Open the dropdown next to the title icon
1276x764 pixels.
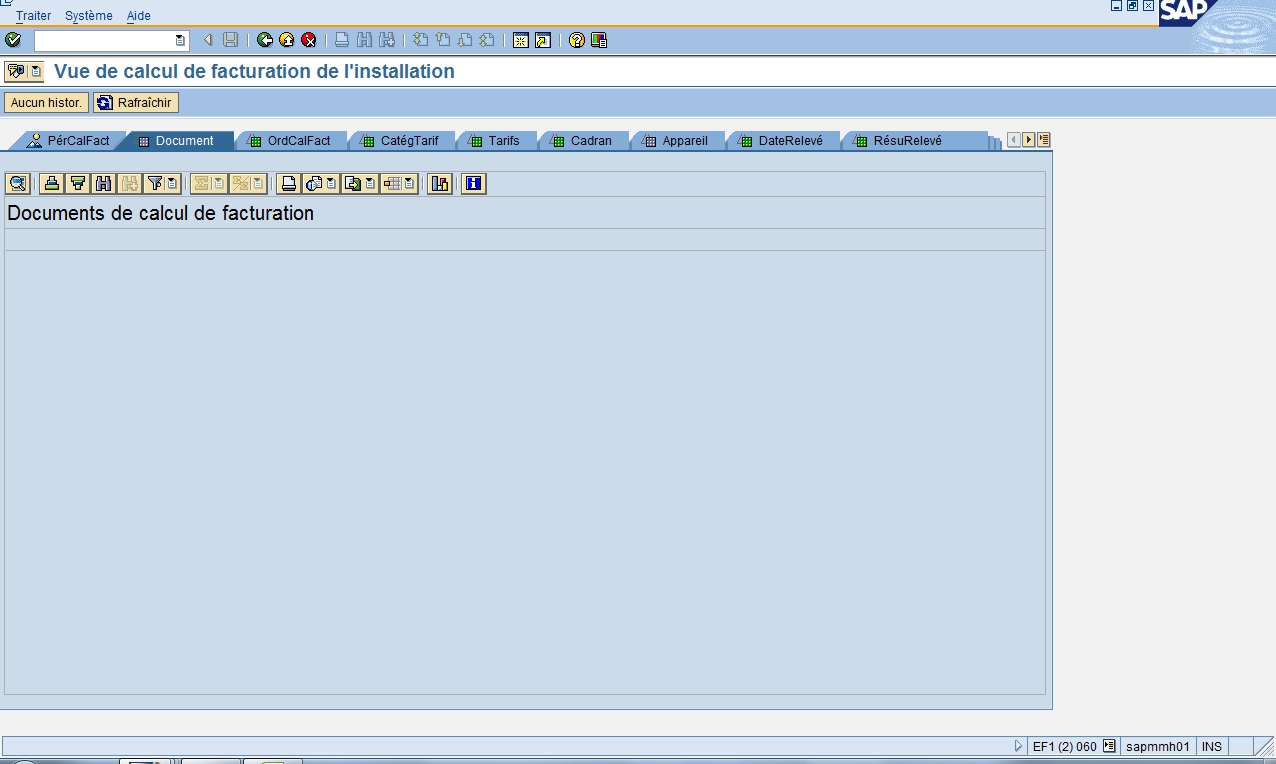pyautogui.click(x=36, y=71)
